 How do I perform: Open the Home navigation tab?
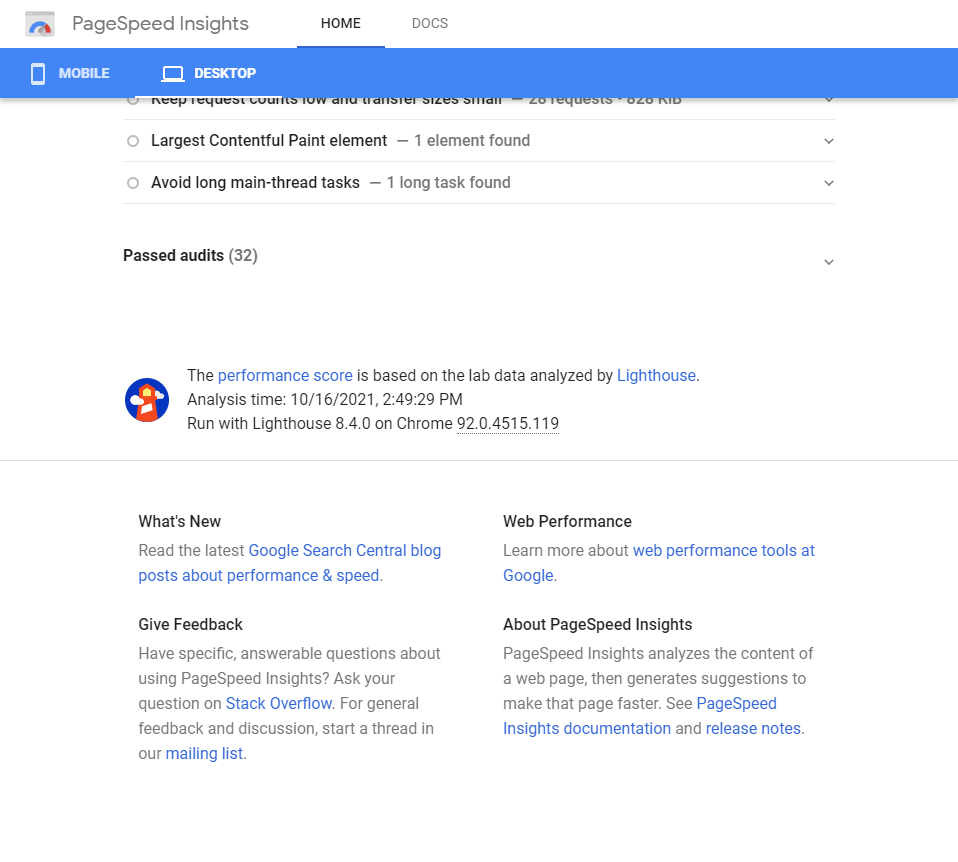340,24
